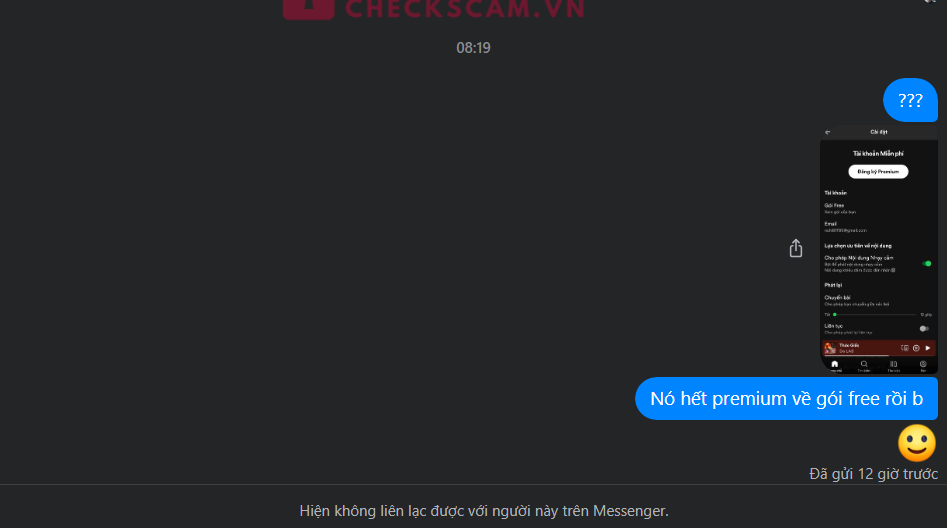Click the crossfade slider handle under Chuyển bài

835,315
